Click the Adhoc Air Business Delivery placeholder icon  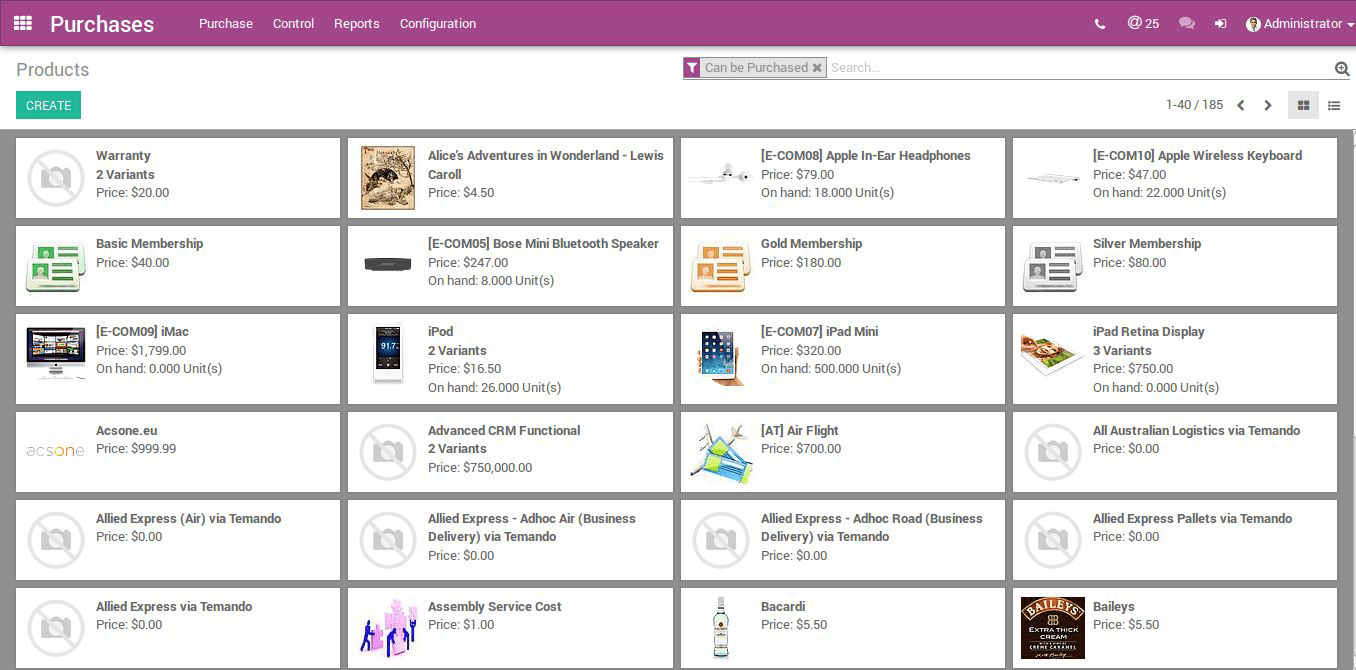(x=388, y=541)
